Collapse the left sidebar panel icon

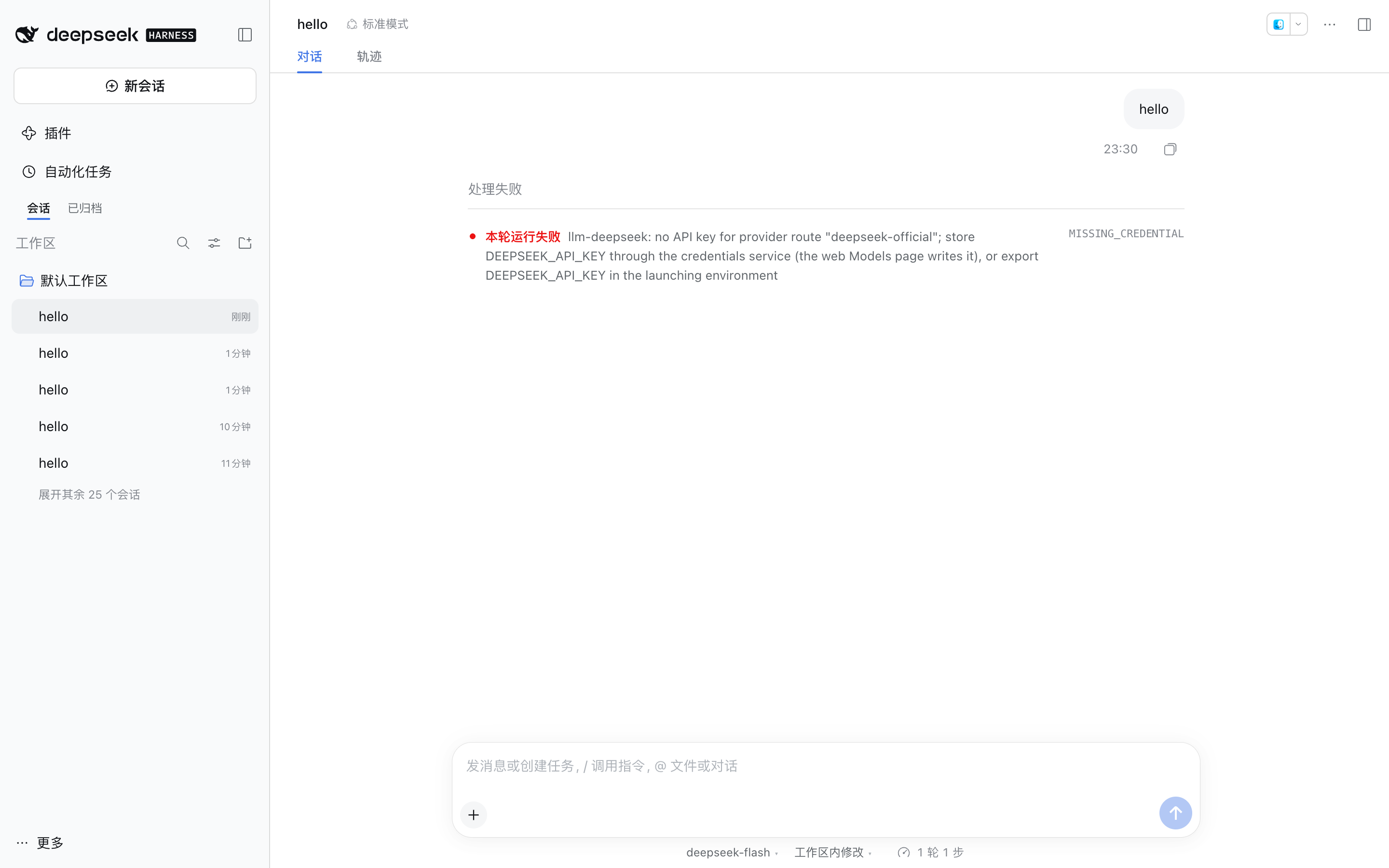tap(245, 35)
